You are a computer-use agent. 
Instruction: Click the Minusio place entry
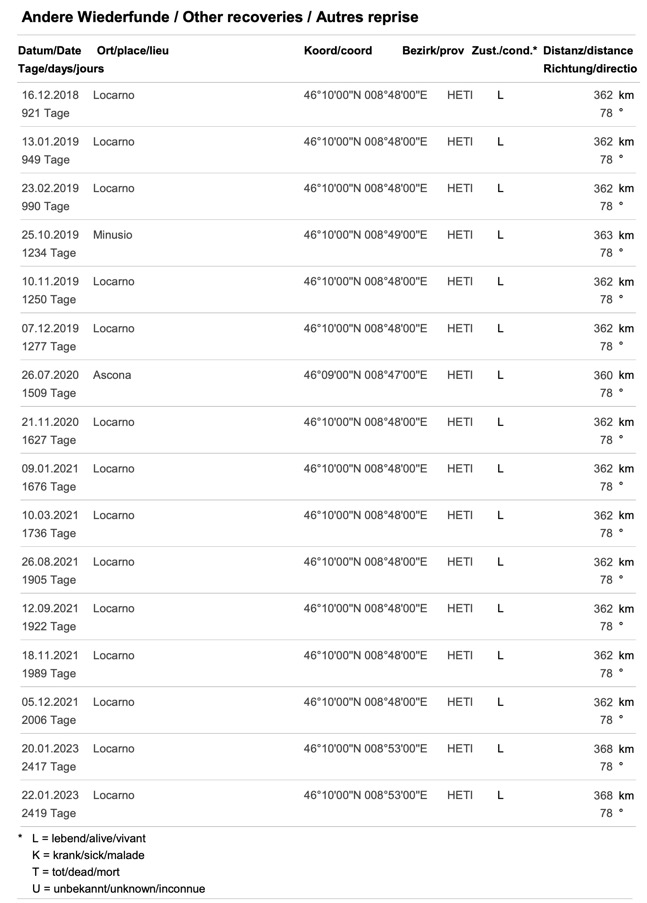(112, 235)
